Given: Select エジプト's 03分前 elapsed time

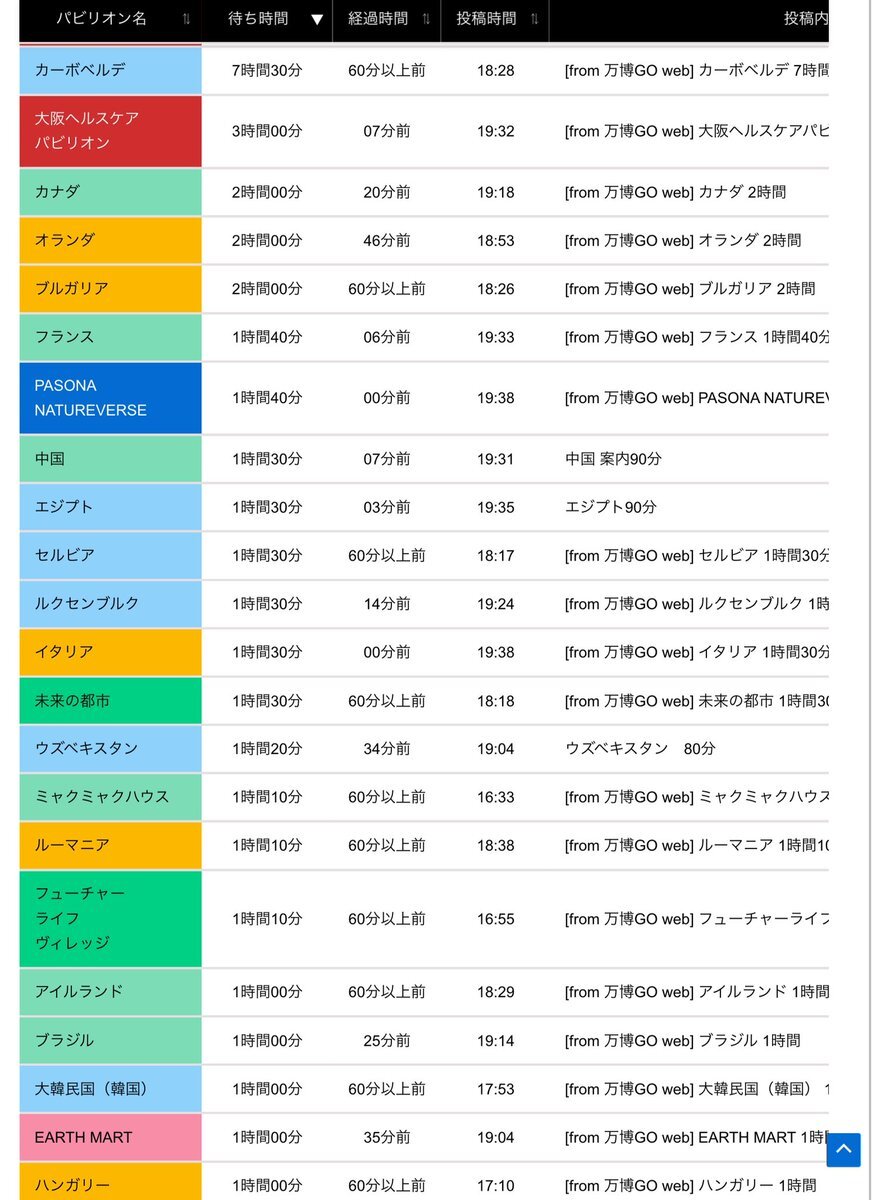Looking at the screenshot, I should pos(387,507).
